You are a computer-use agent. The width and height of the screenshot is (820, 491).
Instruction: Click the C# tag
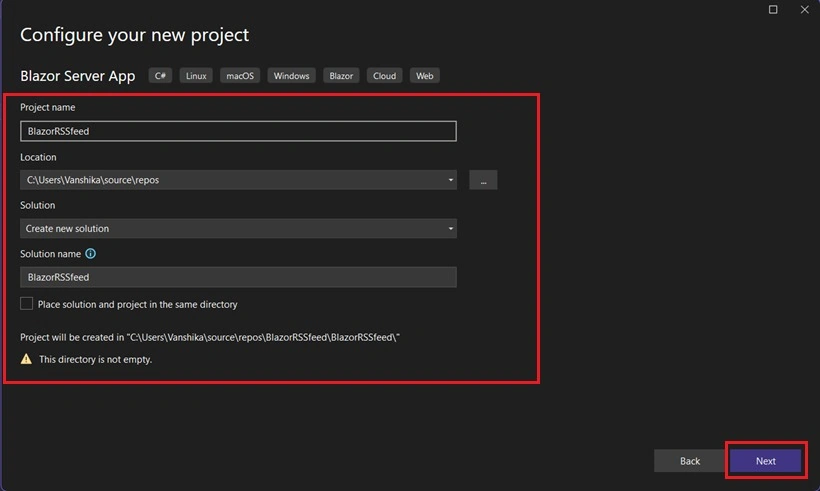(x=160, y=76)
